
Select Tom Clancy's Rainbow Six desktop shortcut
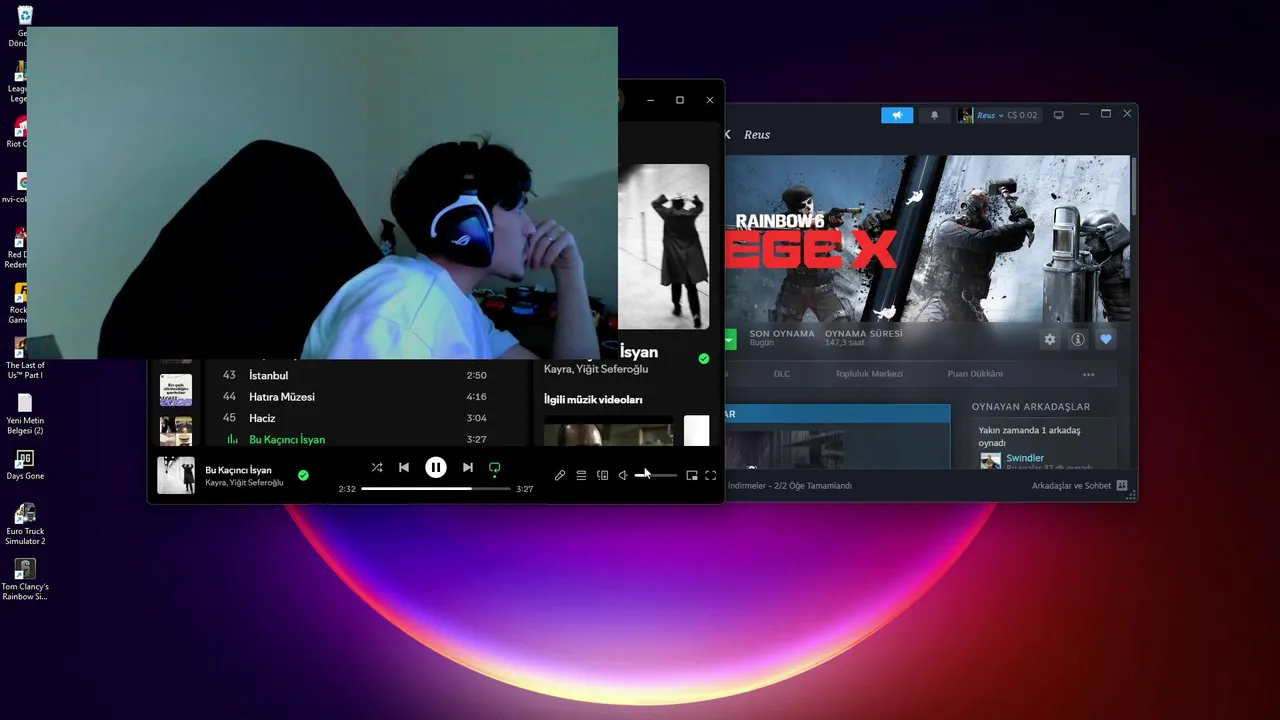point(25,580)
